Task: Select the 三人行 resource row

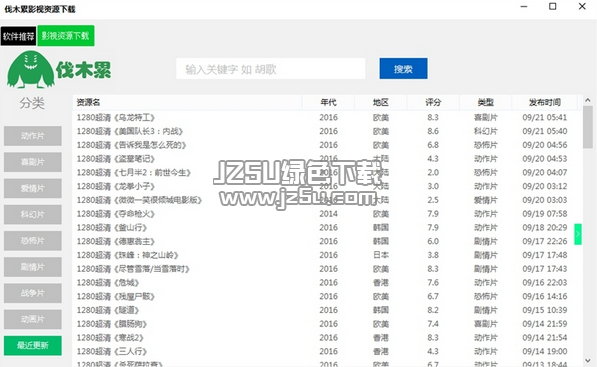Action: pyautogui.click(x=327, y=351)
